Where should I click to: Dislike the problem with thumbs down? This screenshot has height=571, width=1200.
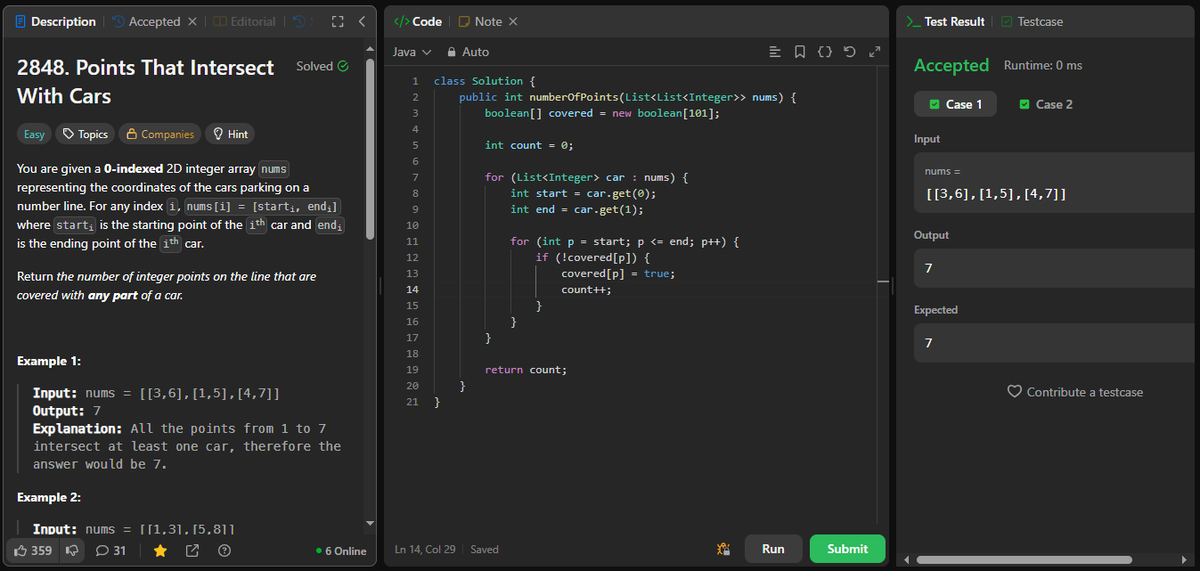click(71, 550)
